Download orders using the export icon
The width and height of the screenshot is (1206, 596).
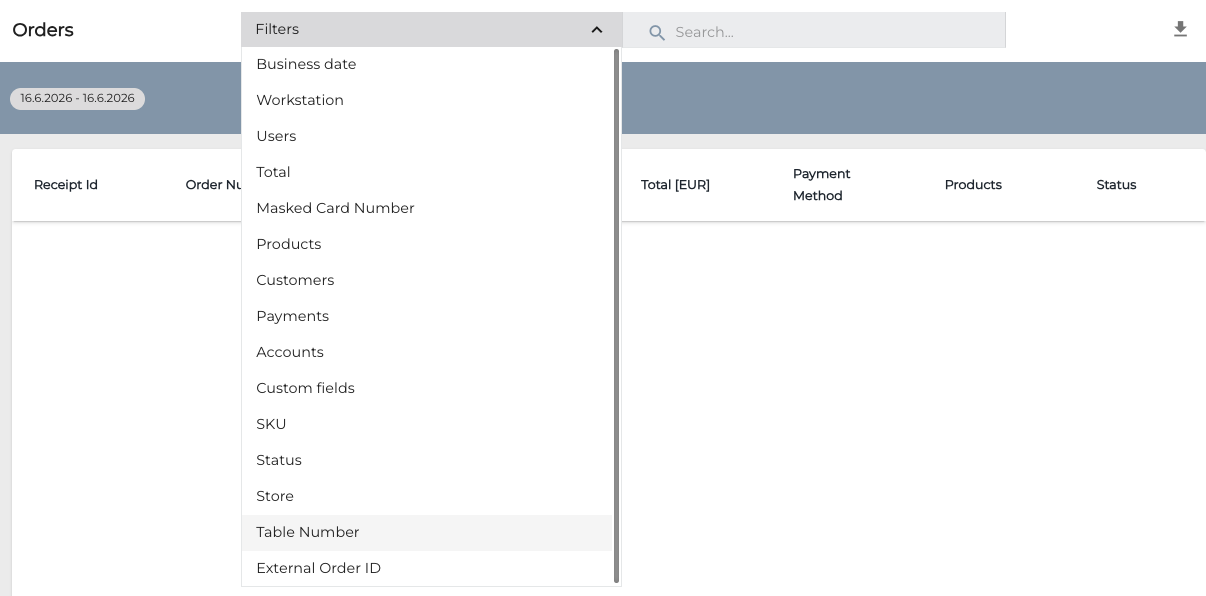pyautogui.click(x=1180, y=29)
